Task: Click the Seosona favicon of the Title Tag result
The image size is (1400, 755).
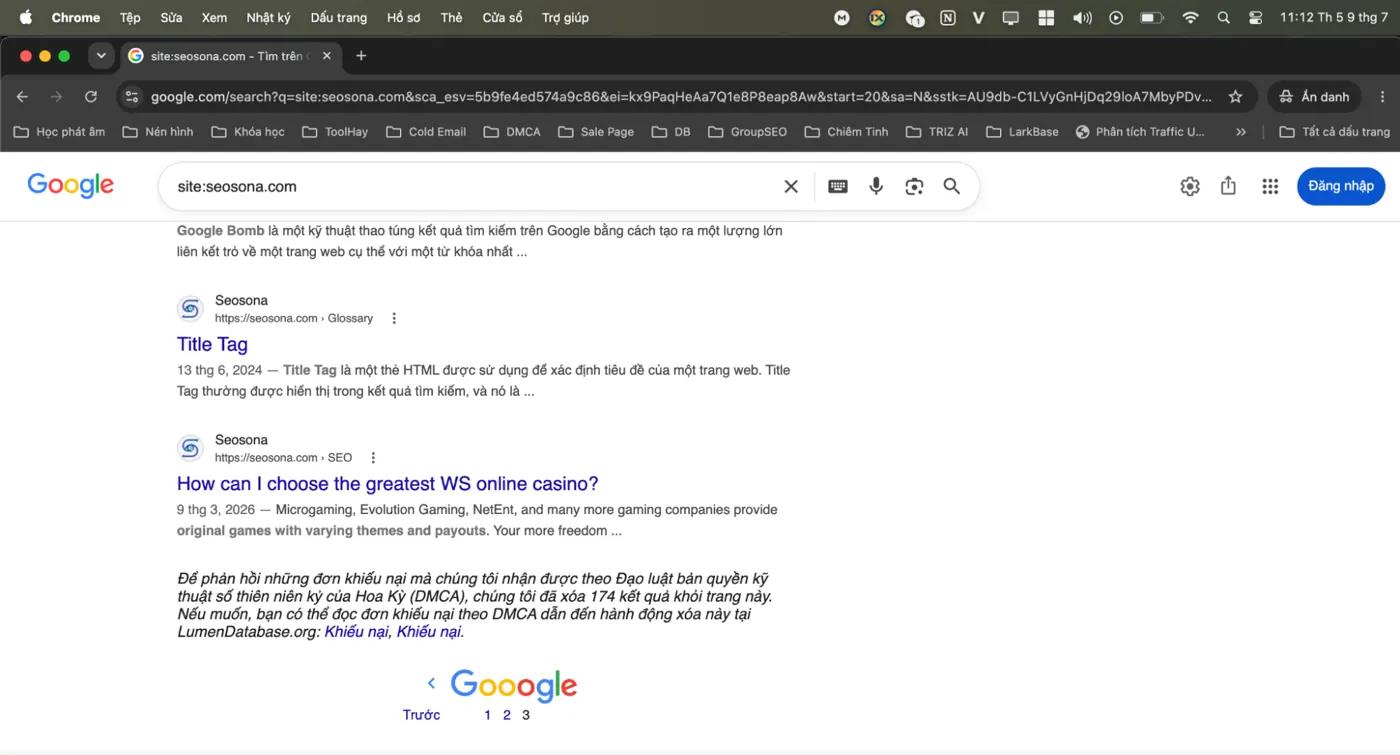Action: click(190, 309)
